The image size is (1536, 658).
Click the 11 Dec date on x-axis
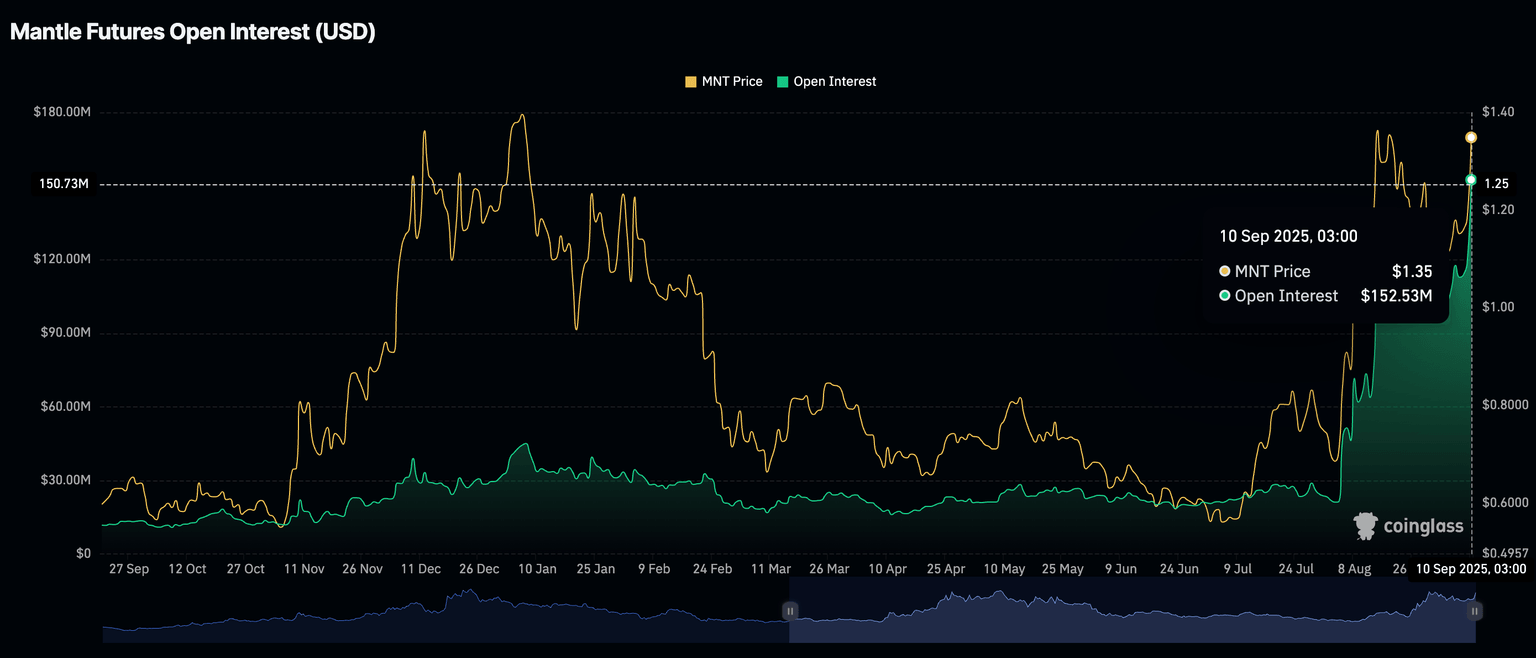point(420,569)
